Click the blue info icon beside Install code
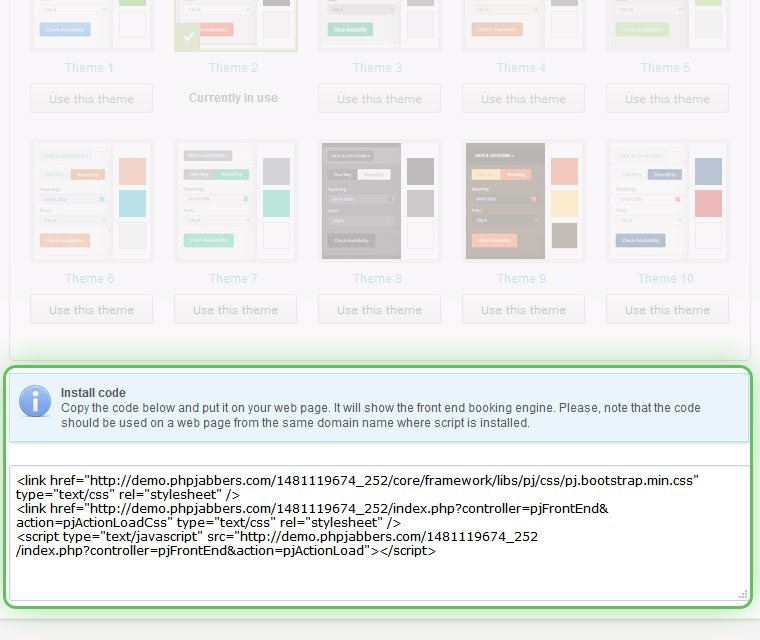 click(x=35, y=401)
